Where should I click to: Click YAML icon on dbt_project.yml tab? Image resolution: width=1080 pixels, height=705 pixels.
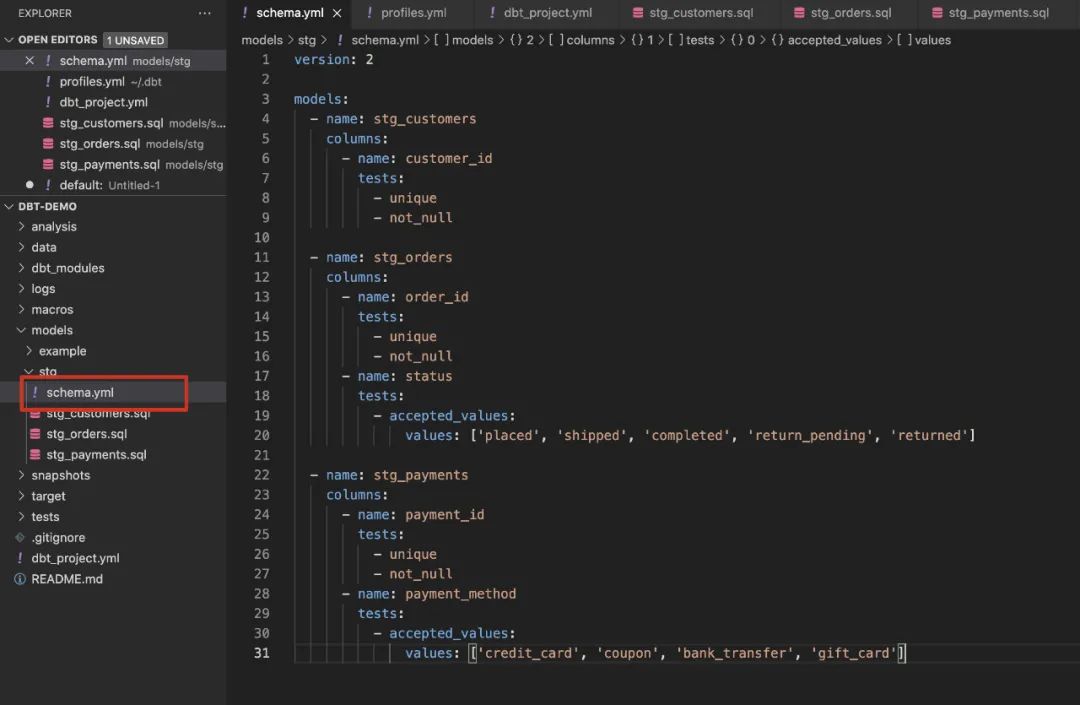(492, 13)
